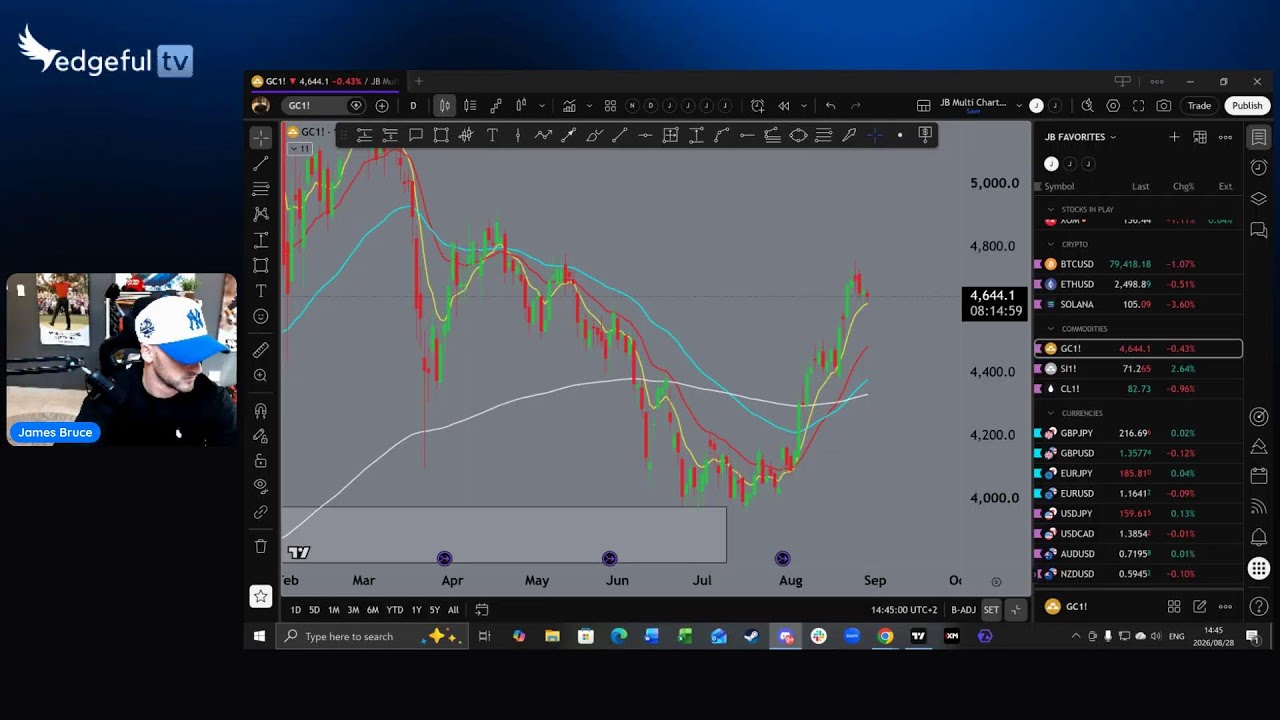Collapse the COMMODITIES section
1280x720 pixels.
[1051, 329]
